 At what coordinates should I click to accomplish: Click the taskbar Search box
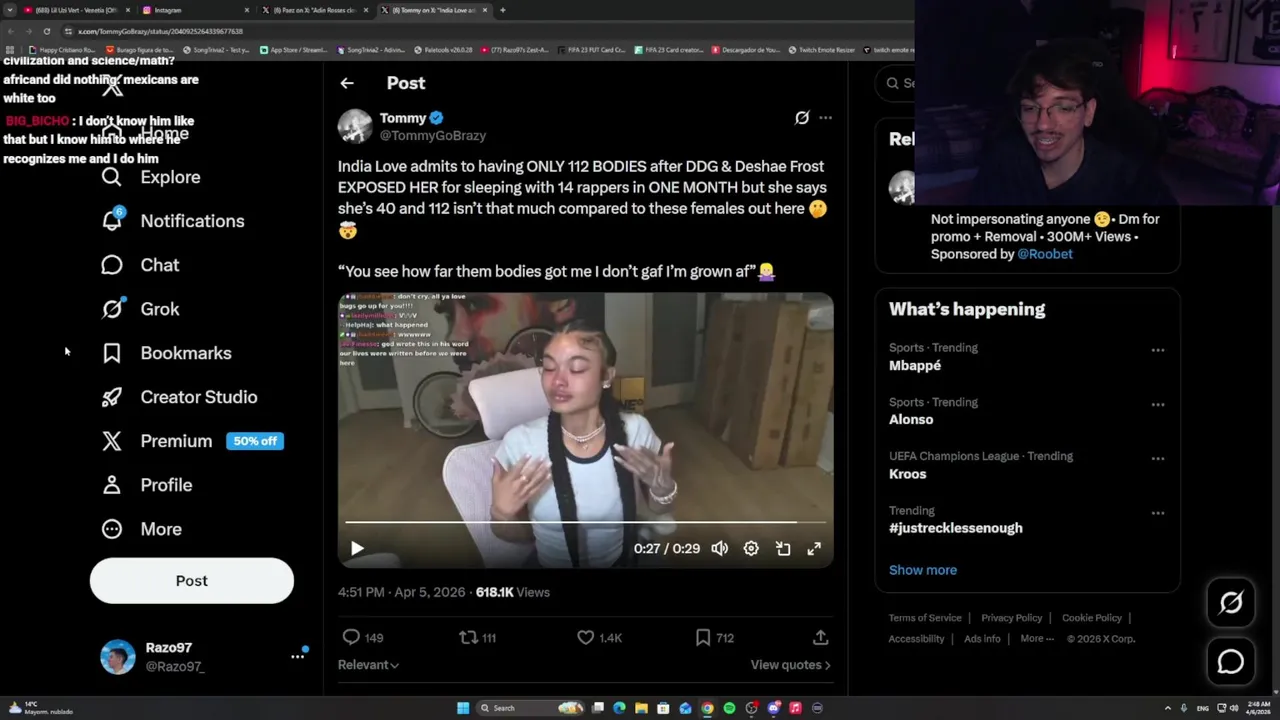click(531, 708)
